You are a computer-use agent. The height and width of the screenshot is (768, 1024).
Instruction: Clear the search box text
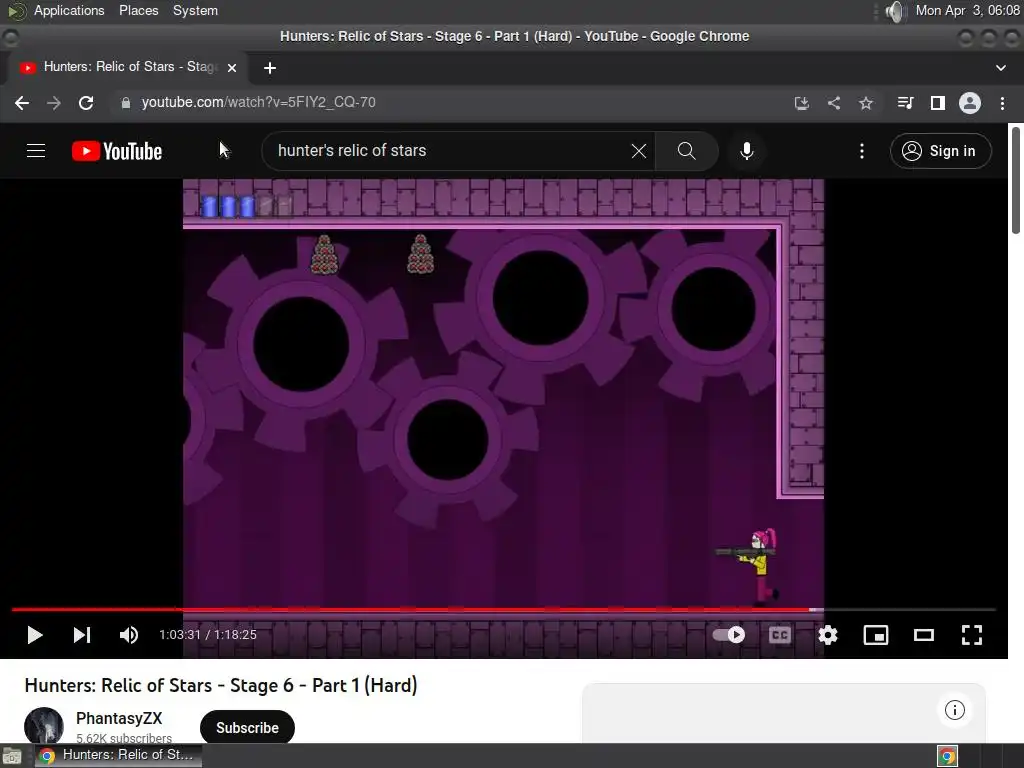pyautogui.click(x=639, y=151)
